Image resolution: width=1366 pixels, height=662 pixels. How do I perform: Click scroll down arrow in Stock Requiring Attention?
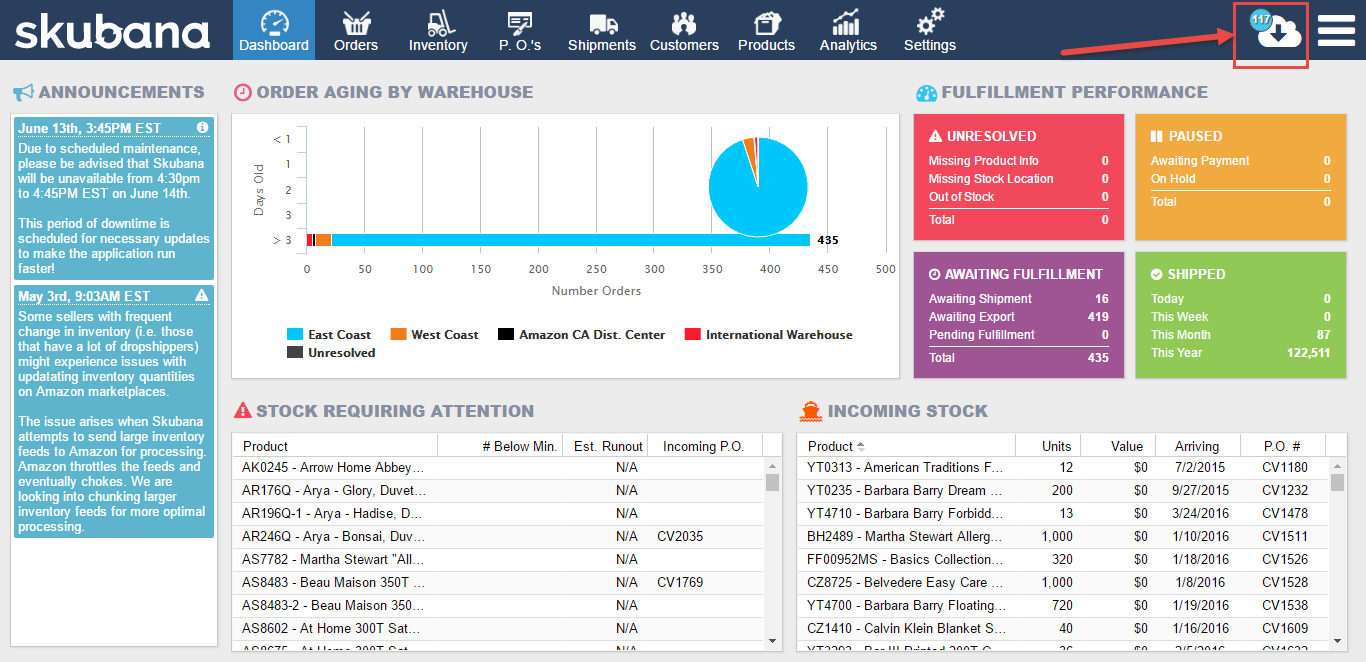[x=773, y=641]
